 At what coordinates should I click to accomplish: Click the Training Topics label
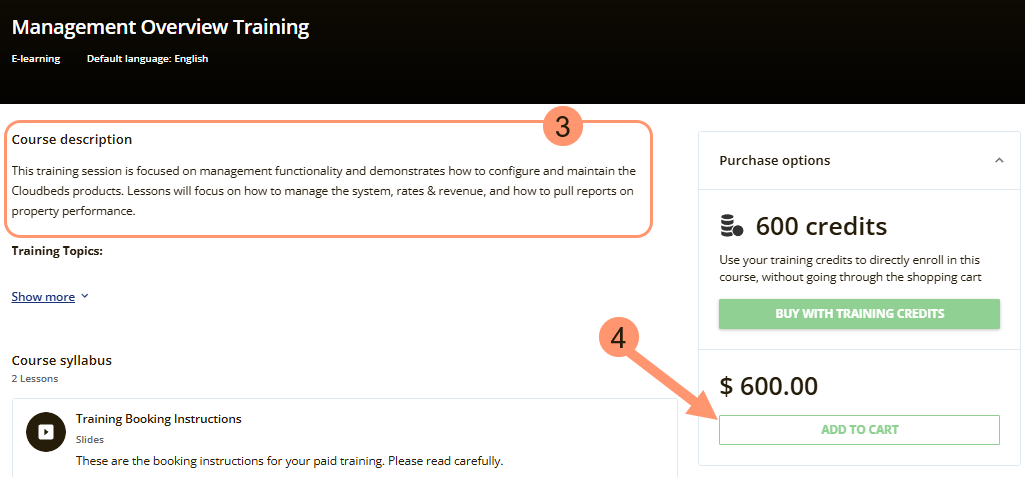(x=57, y=251)
